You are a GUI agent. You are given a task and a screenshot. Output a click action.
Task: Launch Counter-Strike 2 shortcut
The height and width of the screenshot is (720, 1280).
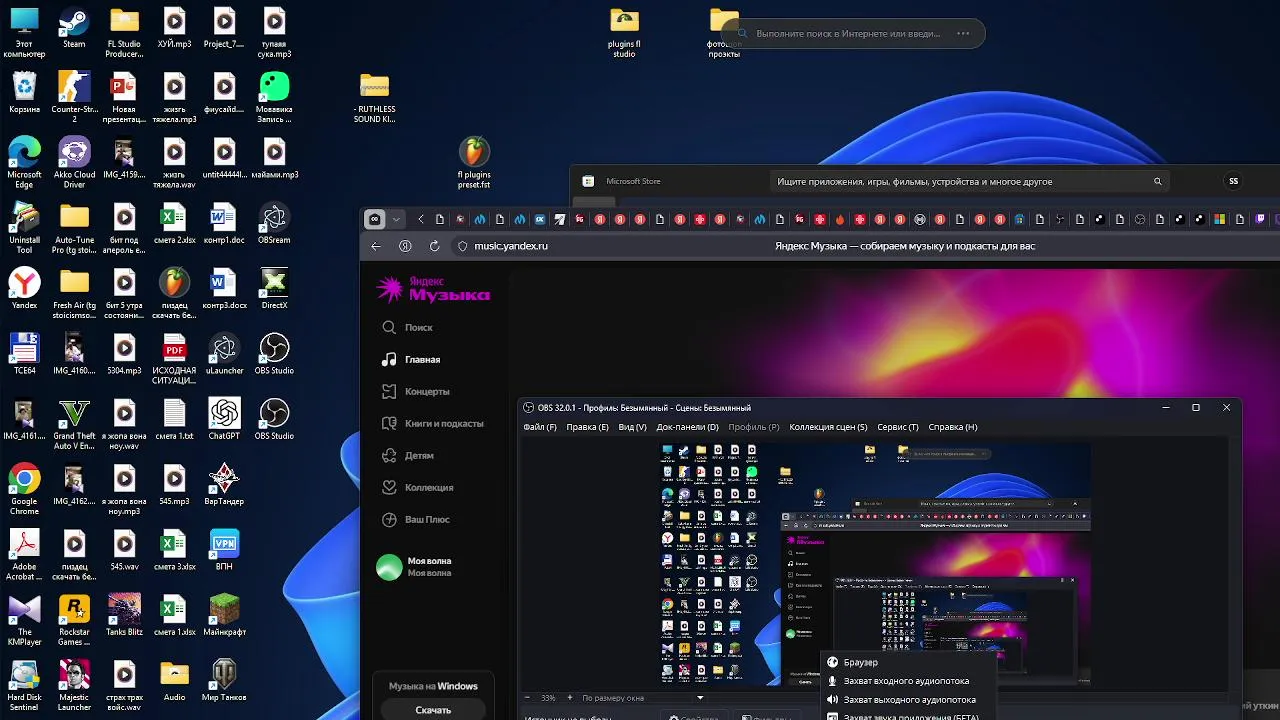point(74,98)
